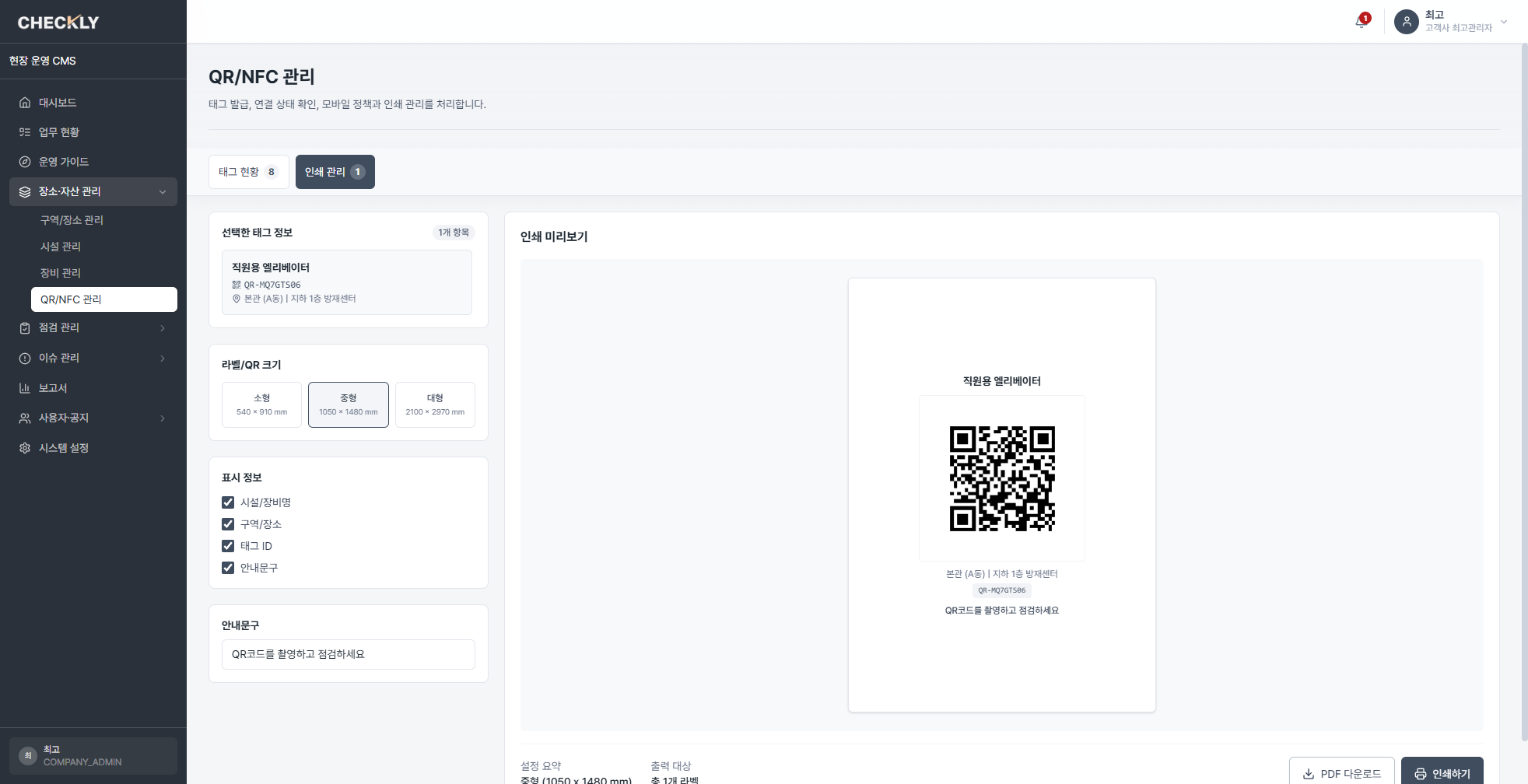Viewport: 1528px width, 784px height.
Task: Open the notification bell
Action: [x=1361, y=22]
